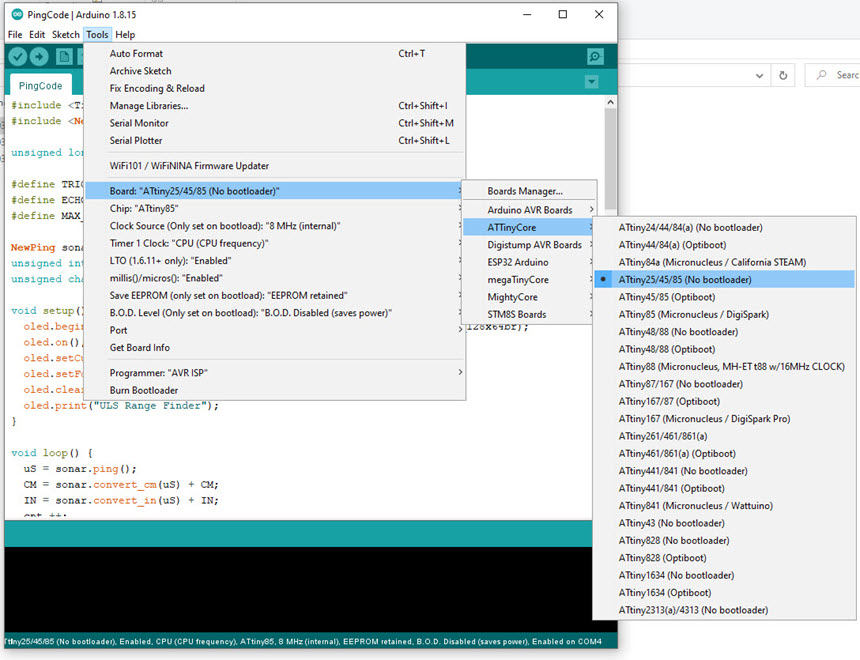This screenshot has height=660, width=860.
Task: Choose ATtiny85 (Micronucleus / DigiSpark) board
Action: click(x=693, y=315)
